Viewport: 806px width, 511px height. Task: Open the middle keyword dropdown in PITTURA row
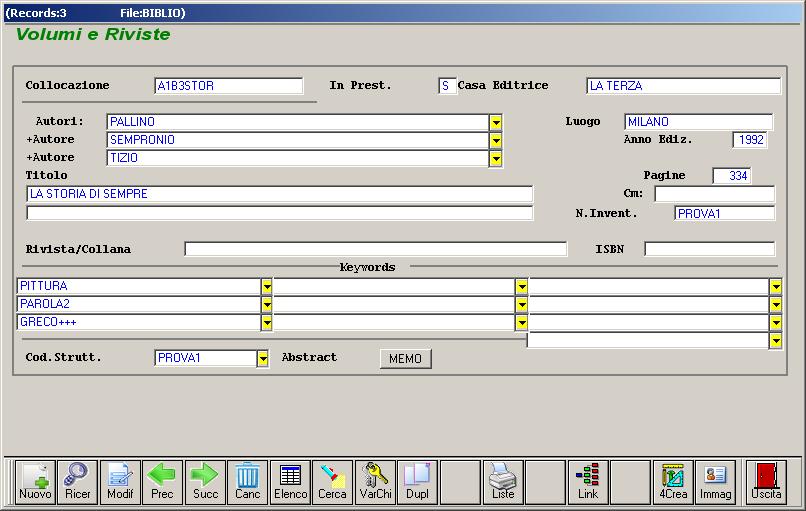point(521,286)
